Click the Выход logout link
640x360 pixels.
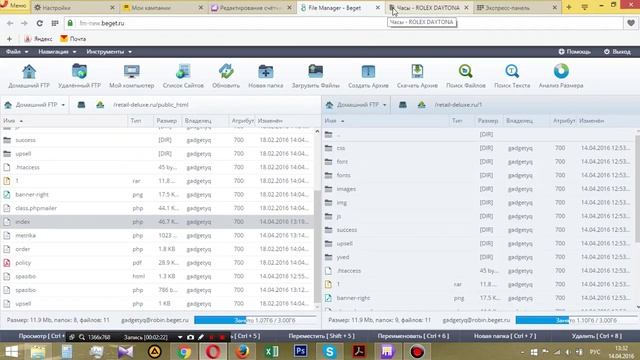point(617,52)
